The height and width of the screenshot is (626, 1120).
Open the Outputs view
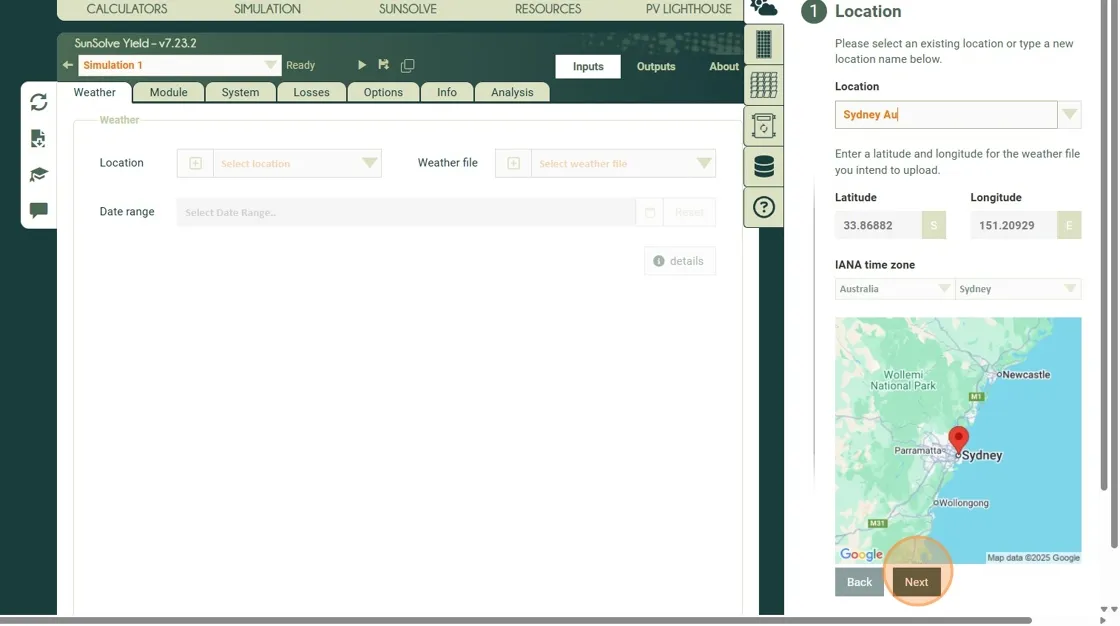[656, 67]
